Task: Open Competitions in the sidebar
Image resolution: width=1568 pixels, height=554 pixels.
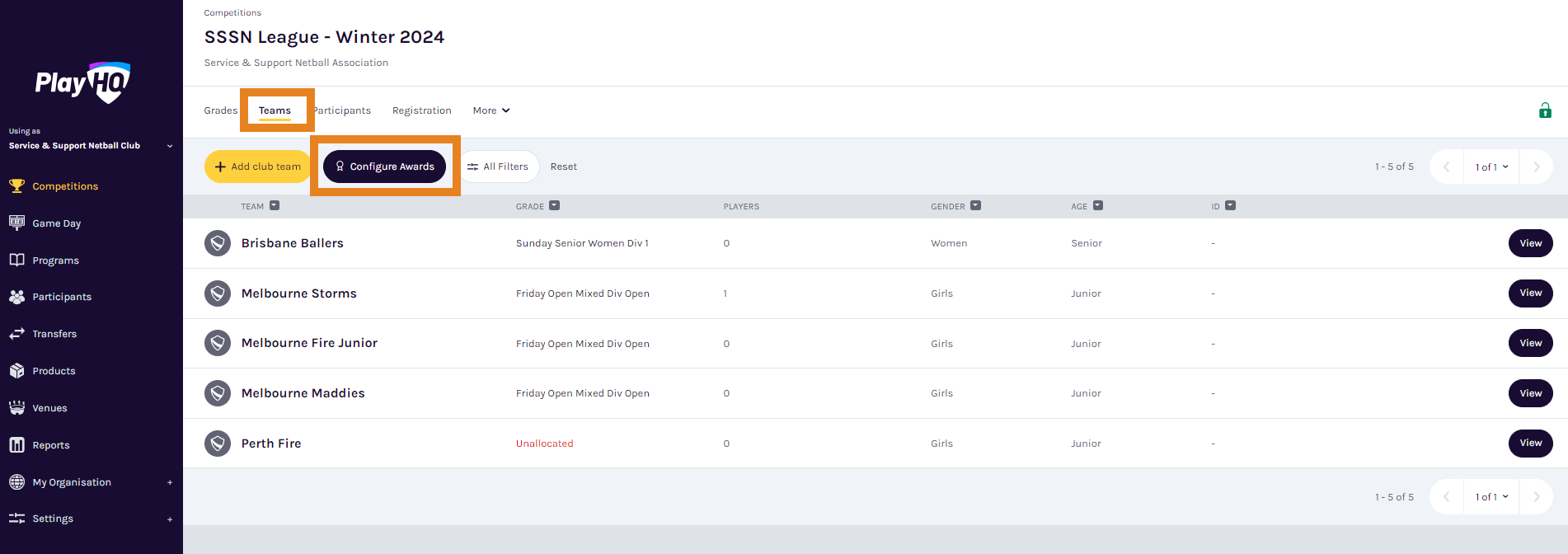Action: pos(65,186)
